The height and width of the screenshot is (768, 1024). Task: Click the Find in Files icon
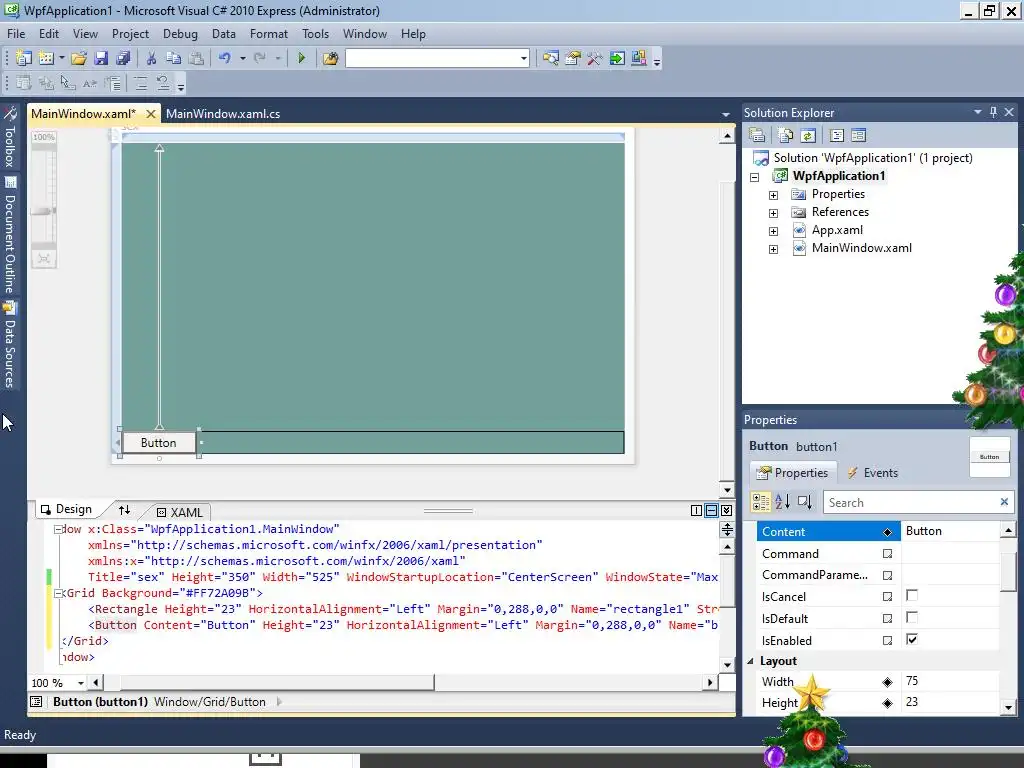click(330, 58)
